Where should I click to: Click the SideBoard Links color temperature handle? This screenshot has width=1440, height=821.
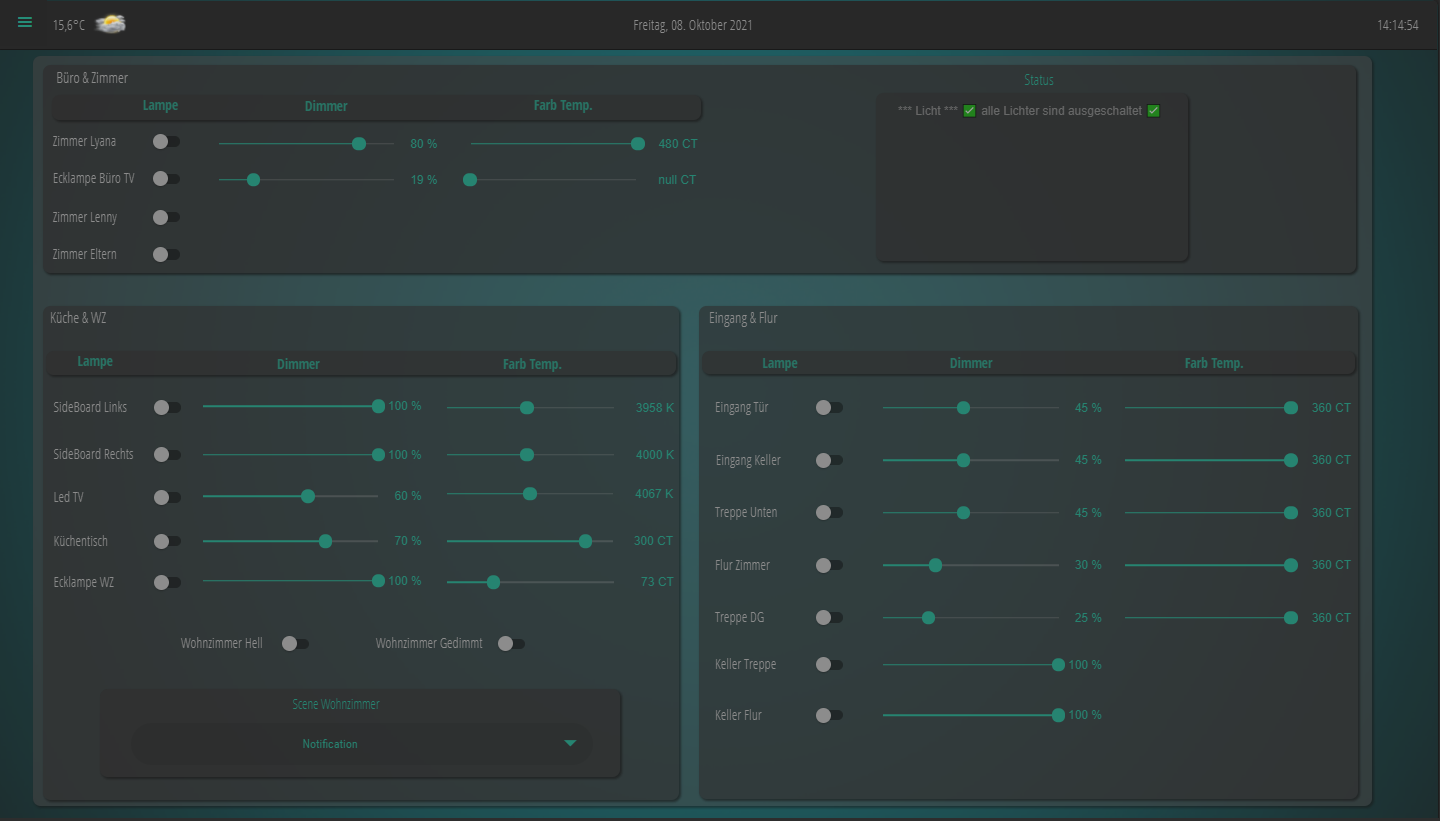point(527,407)
